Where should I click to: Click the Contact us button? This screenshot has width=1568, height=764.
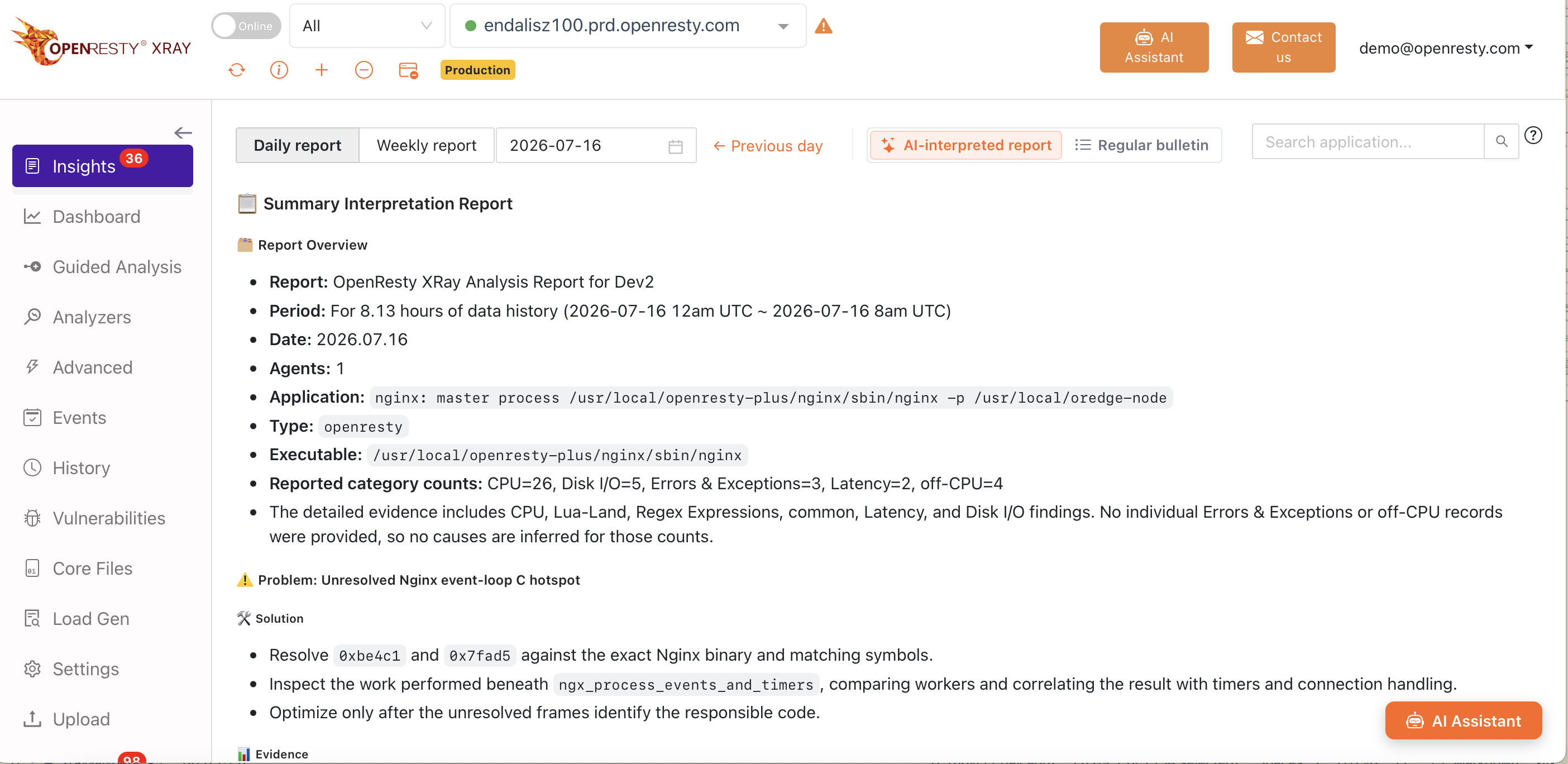[x=1283, y=47]
